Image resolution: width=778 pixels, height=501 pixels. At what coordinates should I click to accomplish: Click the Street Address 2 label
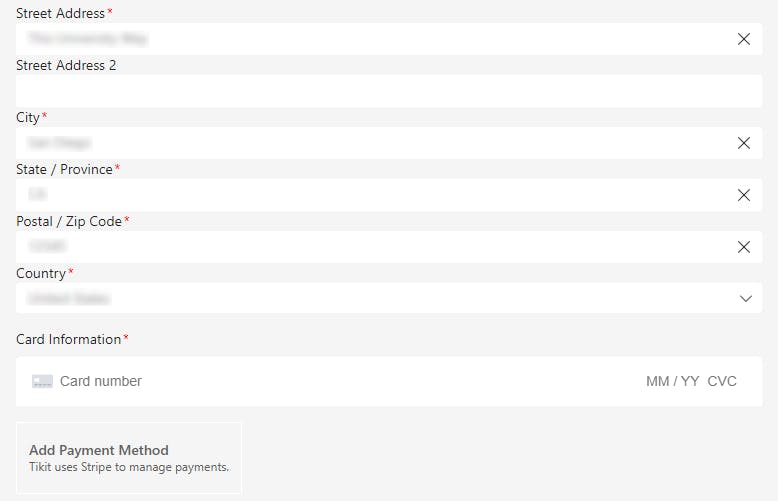tap(66, 65)
